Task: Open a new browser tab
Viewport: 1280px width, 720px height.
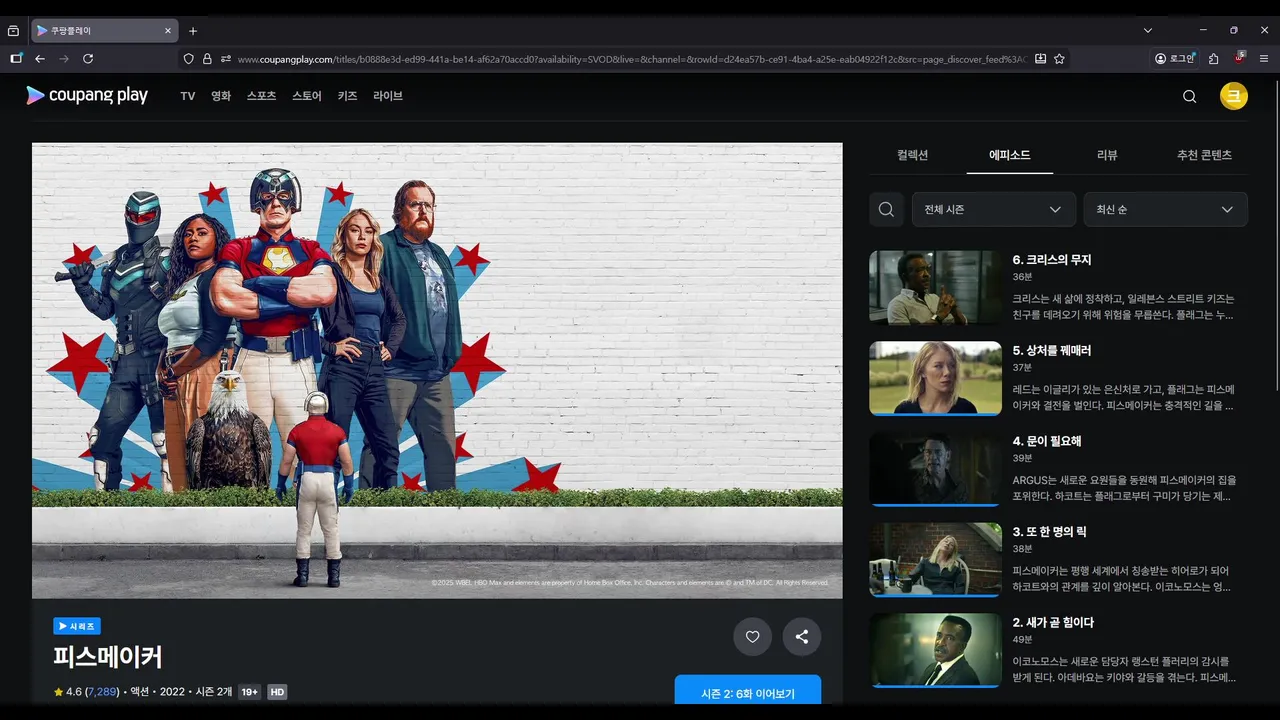Action: pos(193,31)
